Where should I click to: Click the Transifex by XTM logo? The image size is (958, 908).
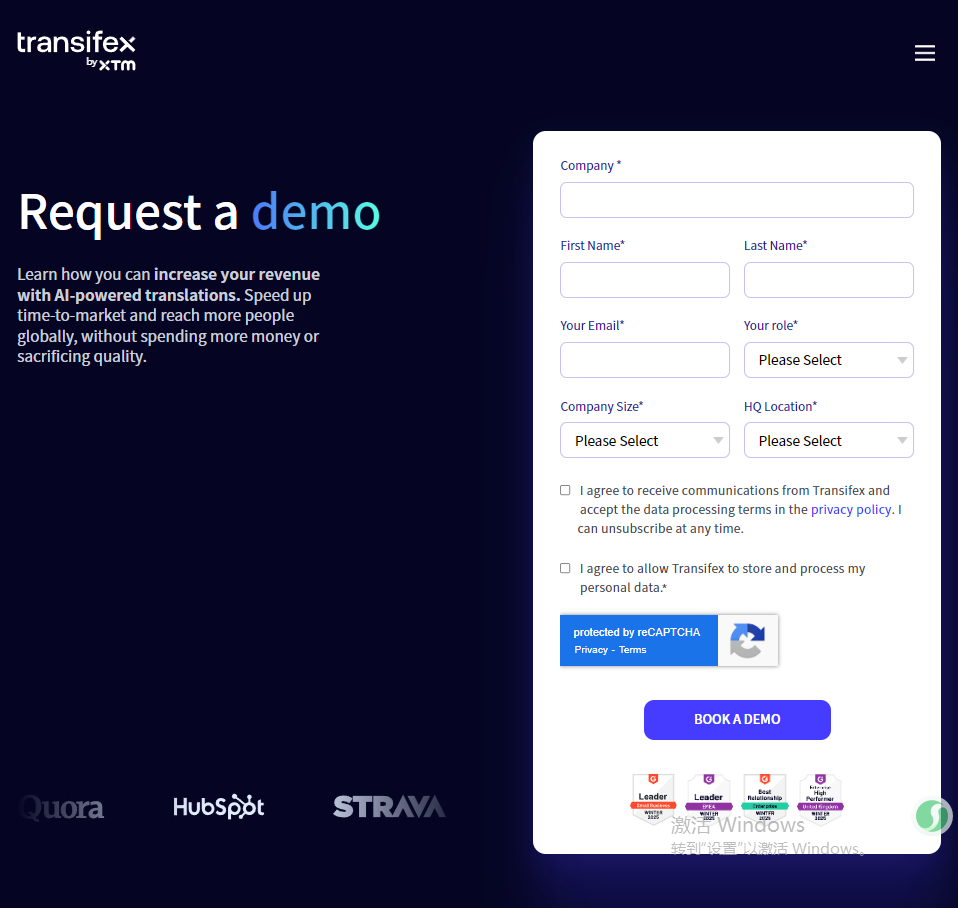click(76, 51)
